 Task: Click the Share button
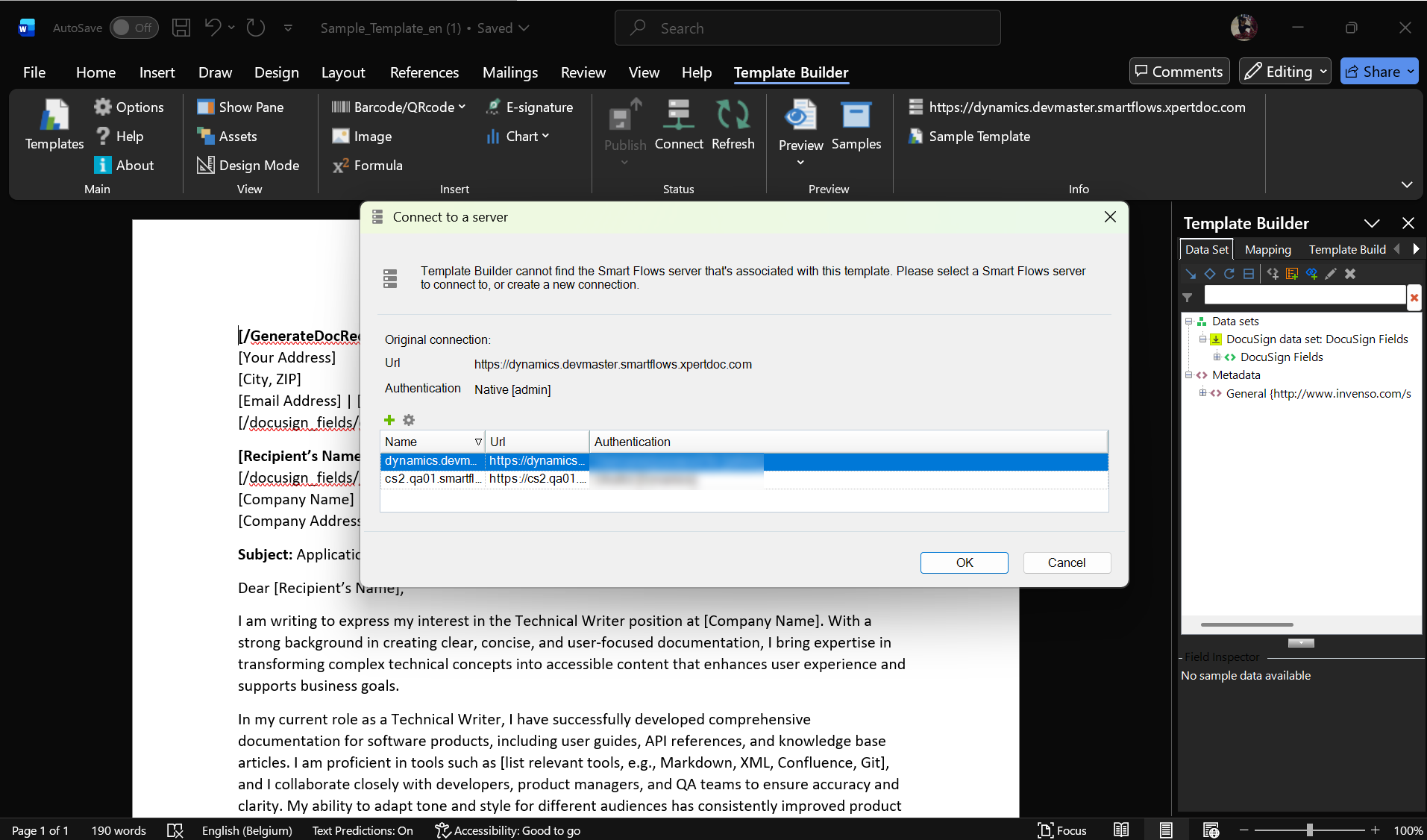(x=1379, y=71)
